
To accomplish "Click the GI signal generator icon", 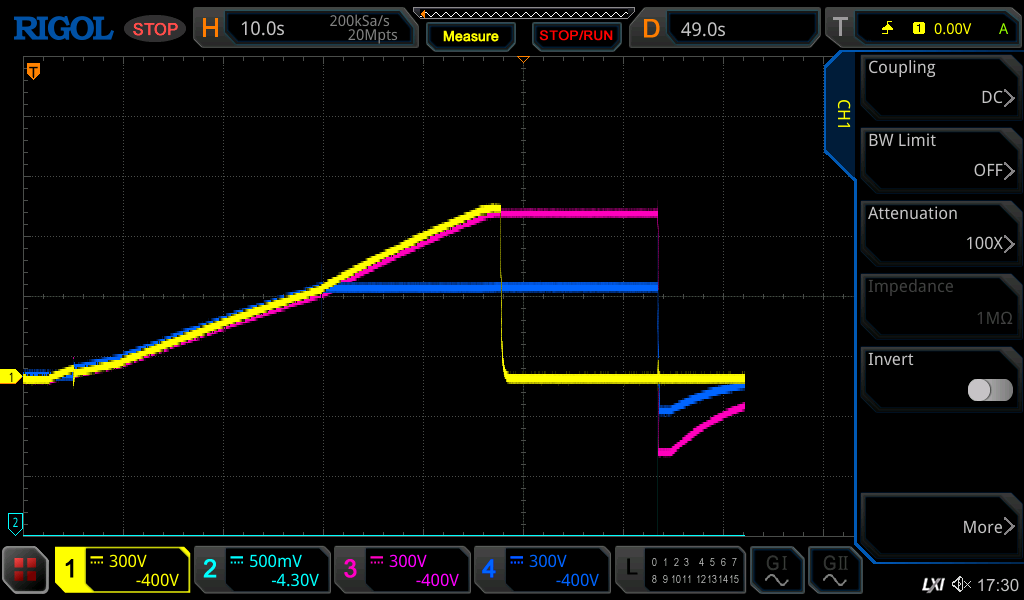I will click(776, 570).
